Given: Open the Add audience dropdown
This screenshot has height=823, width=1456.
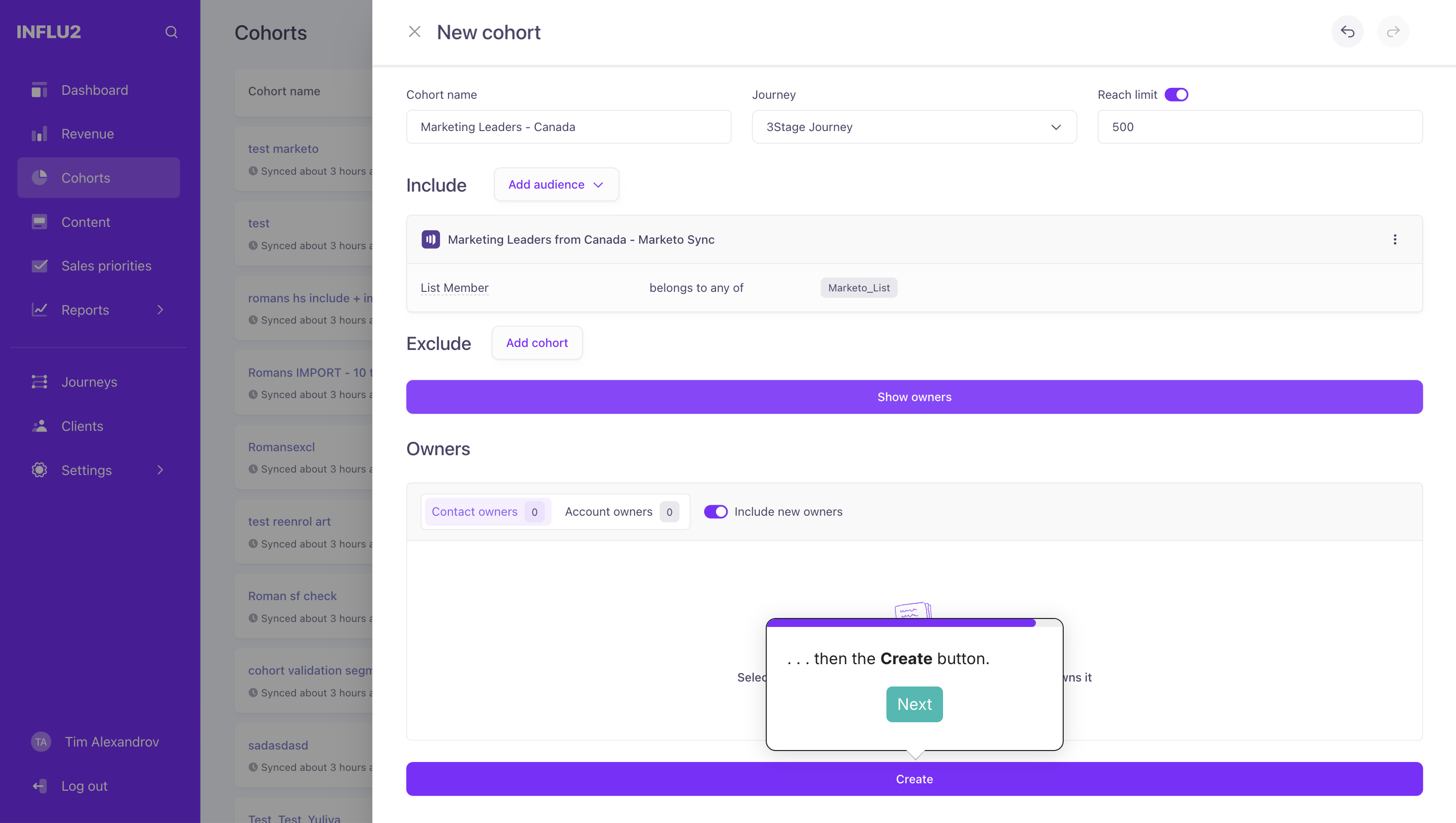Looking at the screenshot, I should (556, 184).
